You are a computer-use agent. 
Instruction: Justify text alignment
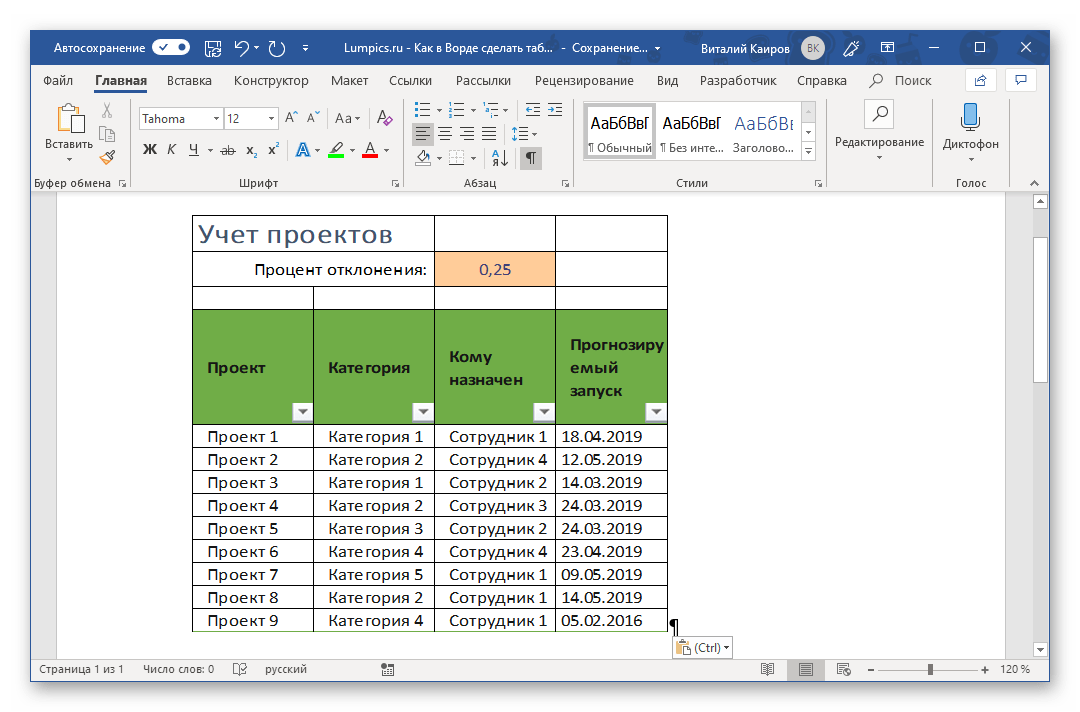coord(489,134)
